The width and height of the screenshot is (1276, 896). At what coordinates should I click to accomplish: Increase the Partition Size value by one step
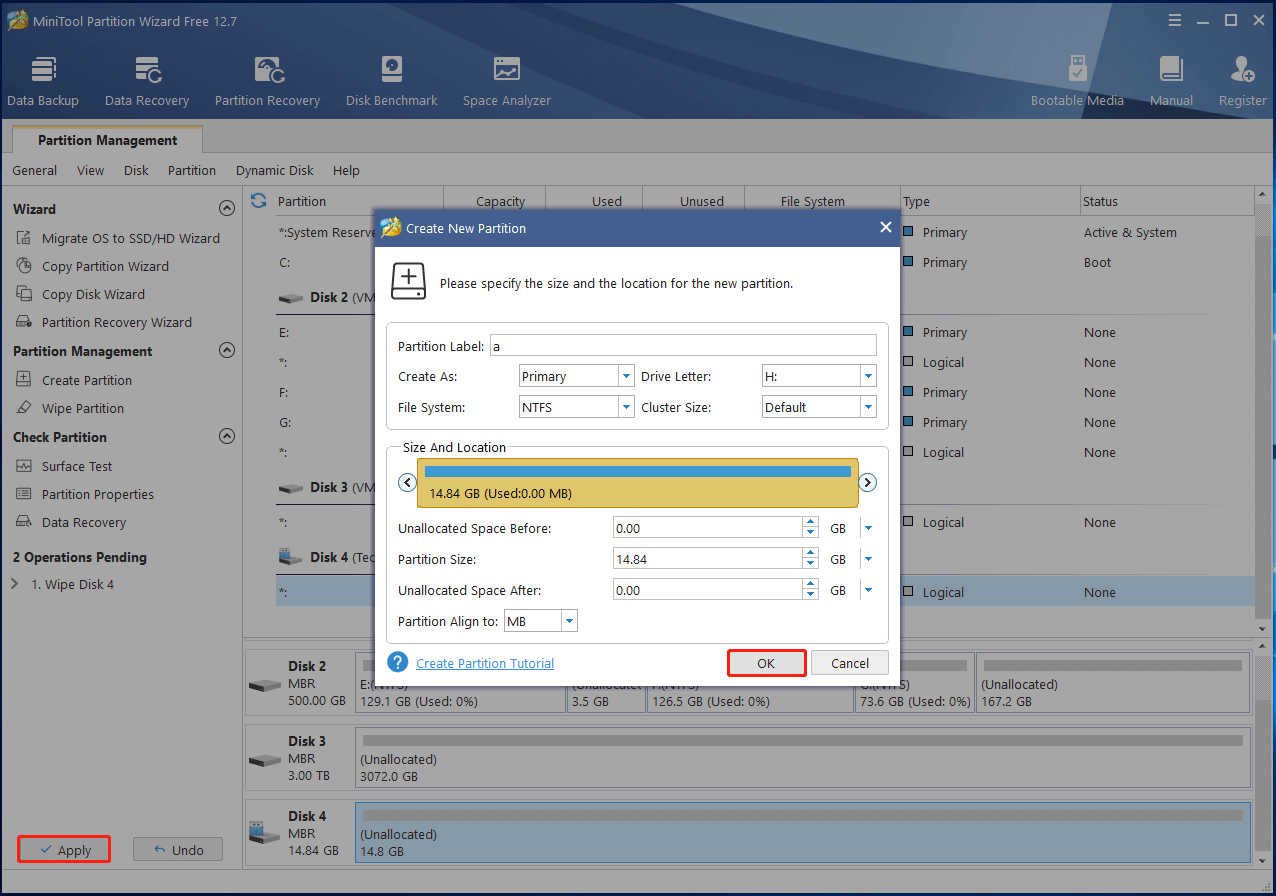[x=810, y=554]
